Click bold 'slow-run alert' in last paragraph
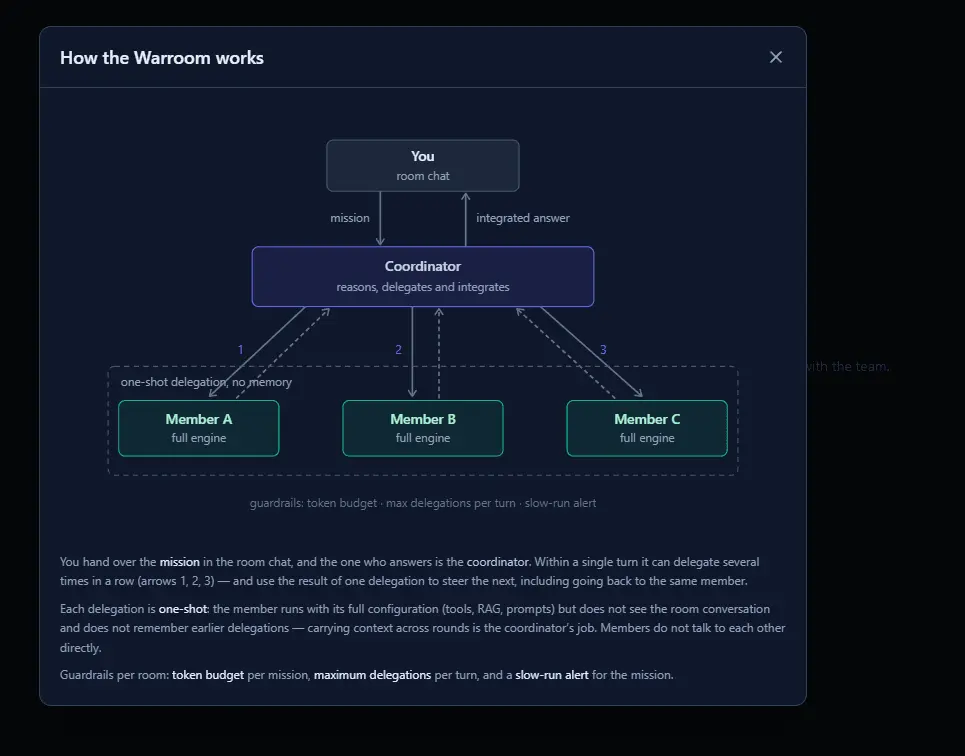This screenshot has height=756, width=965. 551,675
